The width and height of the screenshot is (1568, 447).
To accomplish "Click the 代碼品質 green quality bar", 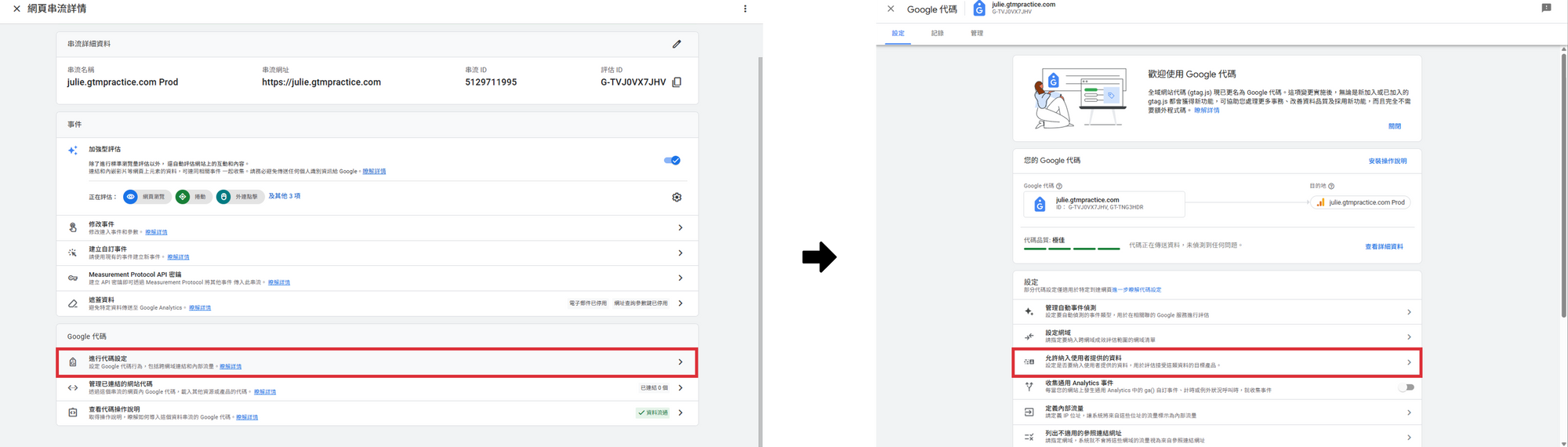I will [x=1072, y=249].
